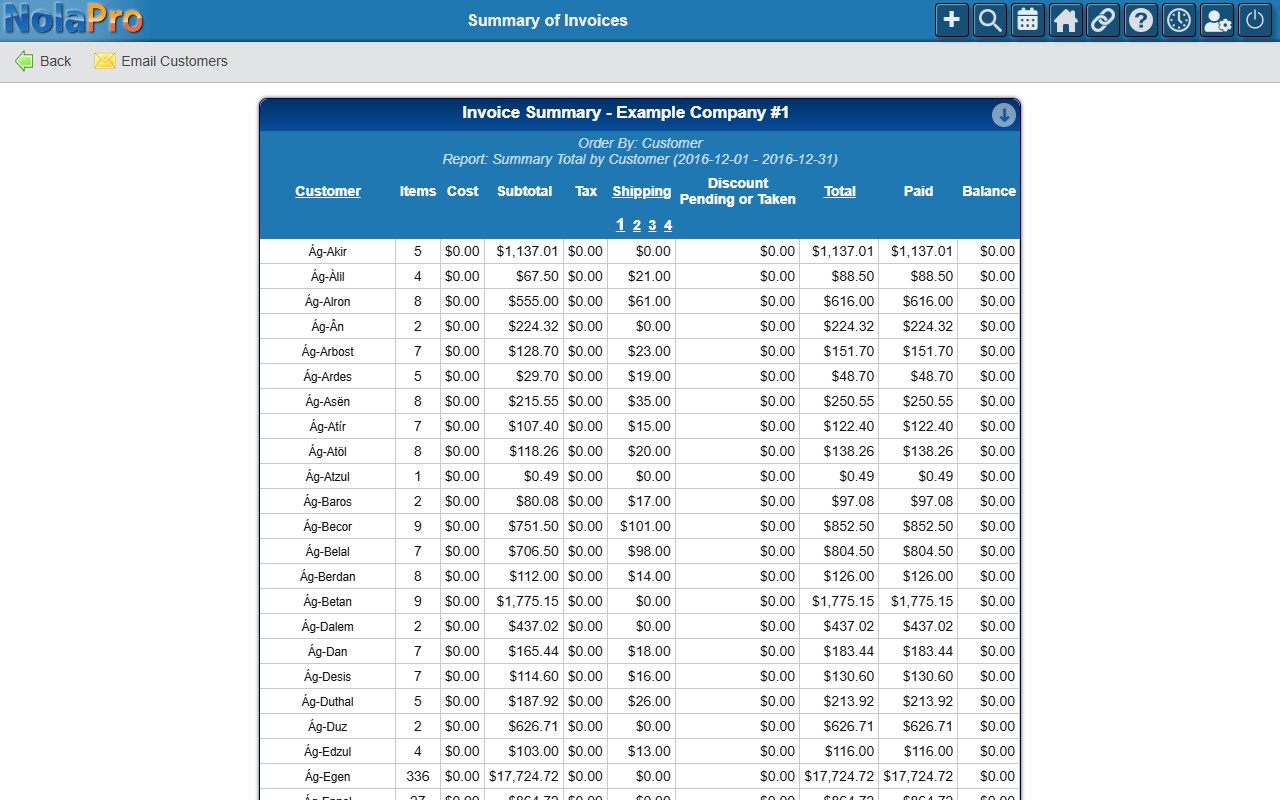The width and height of the screenshot is (1280, 800).
Task: Click the $1,137.01 subtotal for Ág-Akir
Action: [x=527, y=251]
